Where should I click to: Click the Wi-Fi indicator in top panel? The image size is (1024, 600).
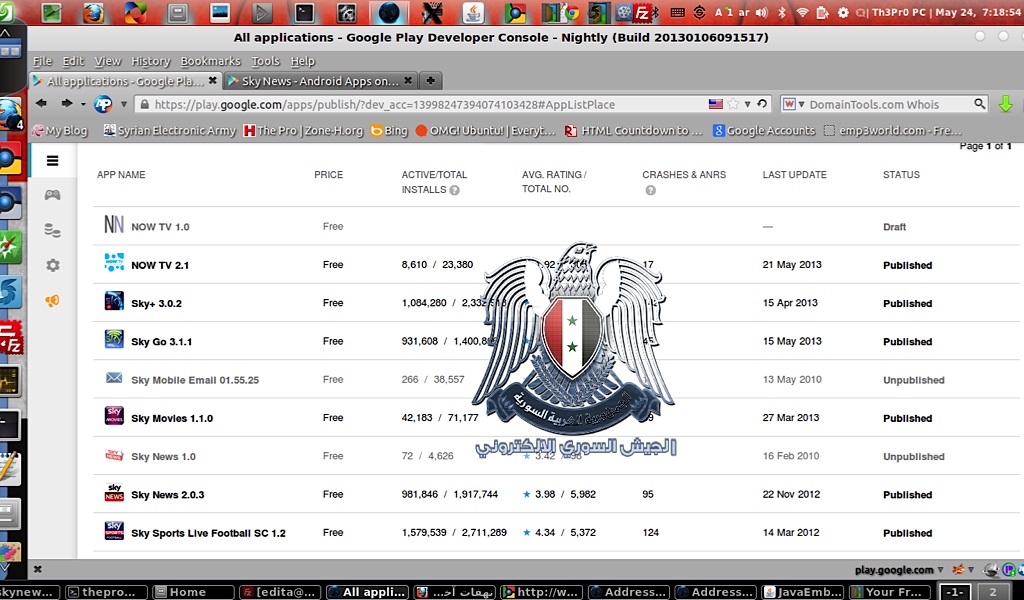(803, 12)
